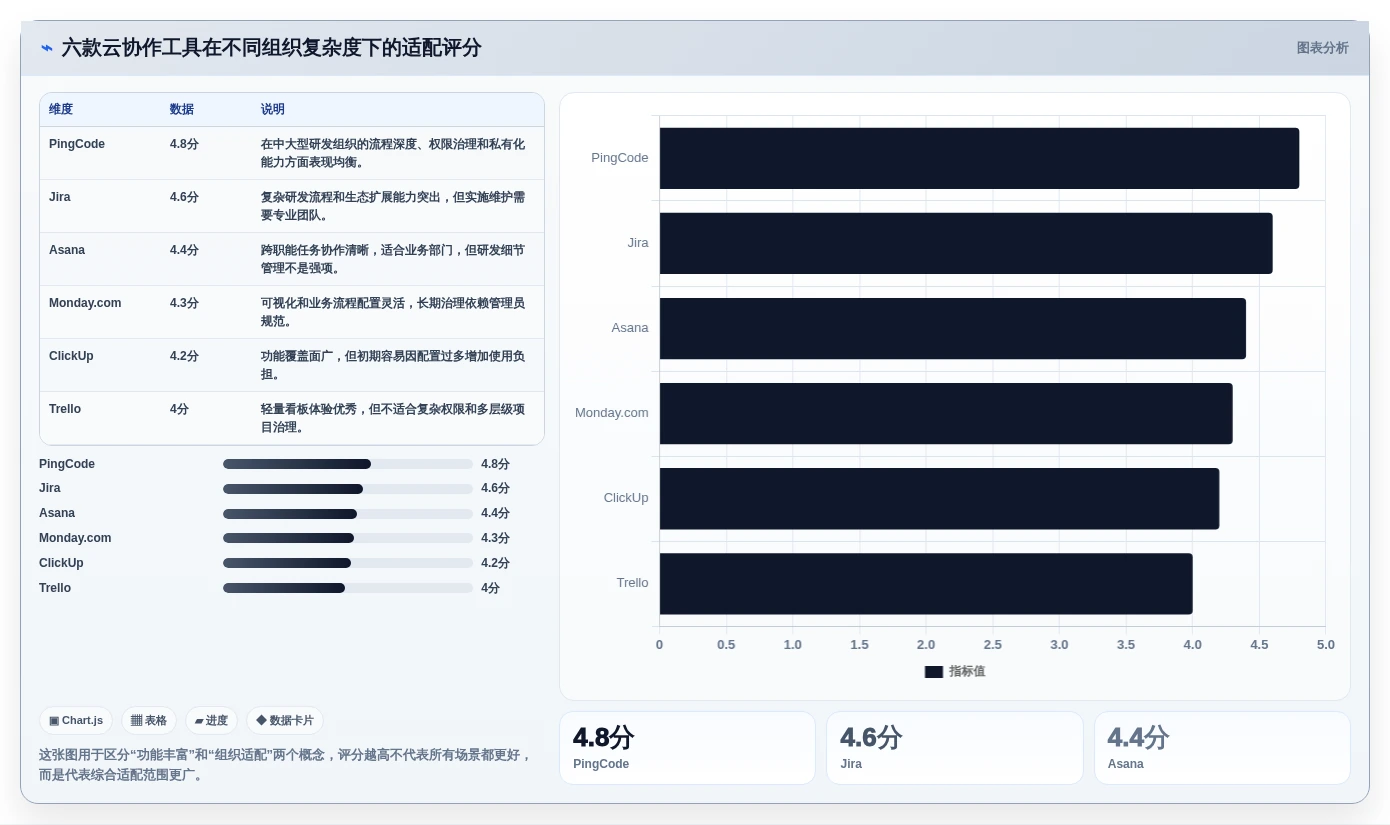
Task: Open the 4.8分 PingCode stat card
Action: click(687, 748)
